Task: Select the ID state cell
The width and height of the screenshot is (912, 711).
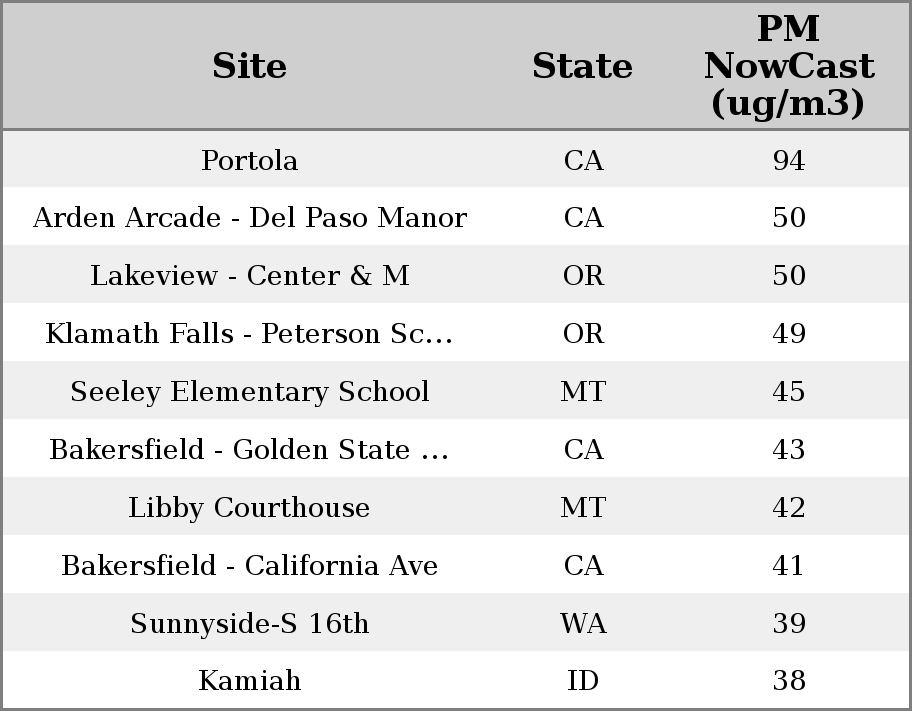Action: pos(582,681)
